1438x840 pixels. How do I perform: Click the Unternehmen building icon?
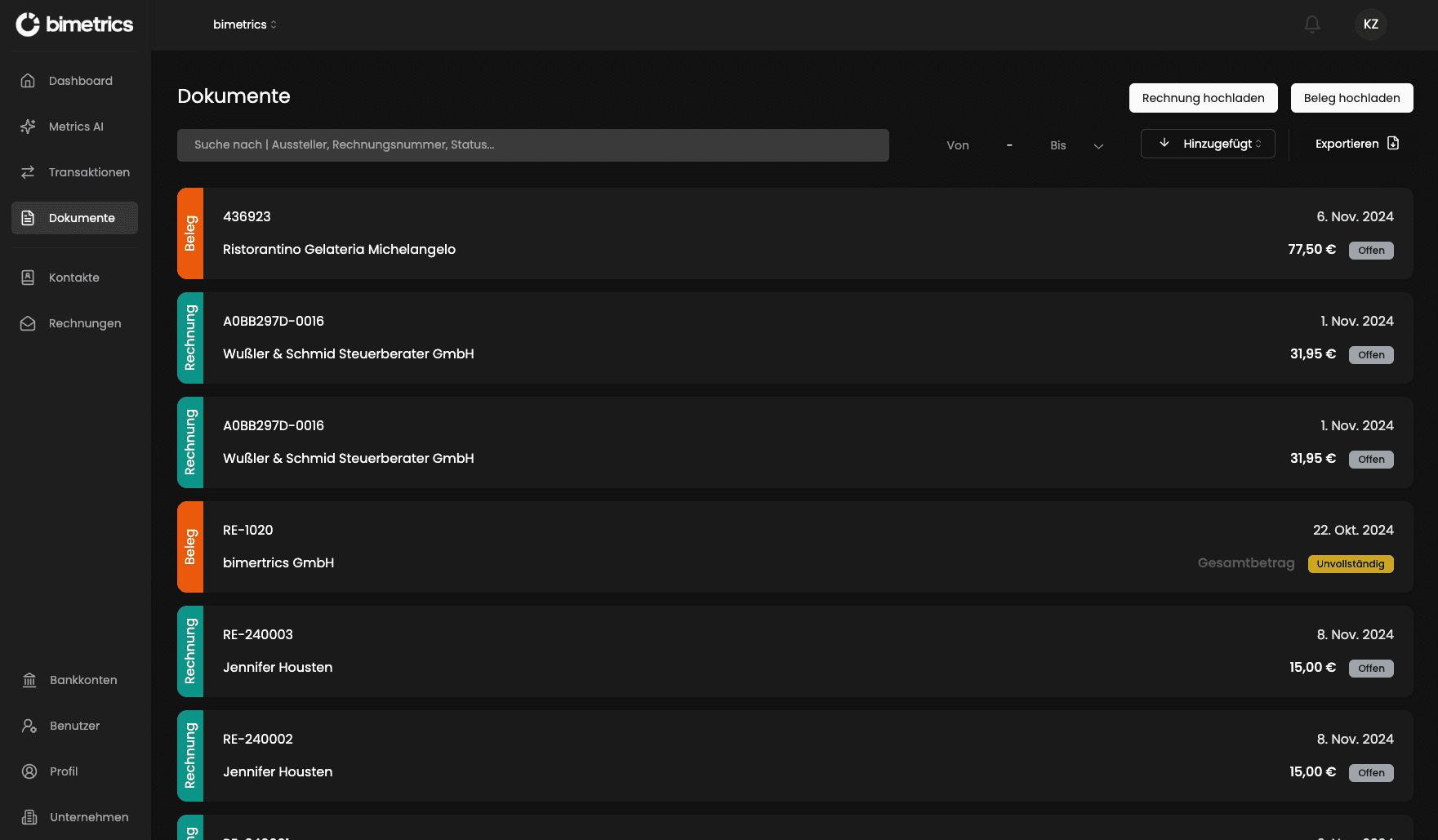(29, 817)
